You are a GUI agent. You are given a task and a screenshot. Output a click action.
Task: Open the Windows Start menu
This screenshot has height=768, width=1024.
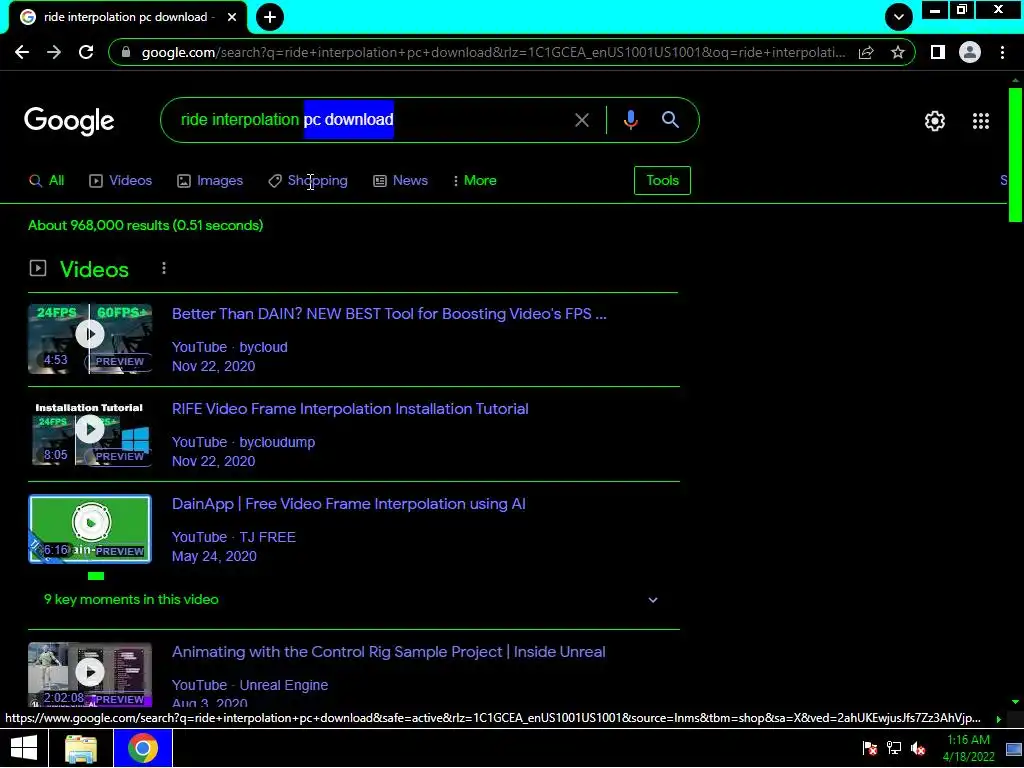point(24,748)
